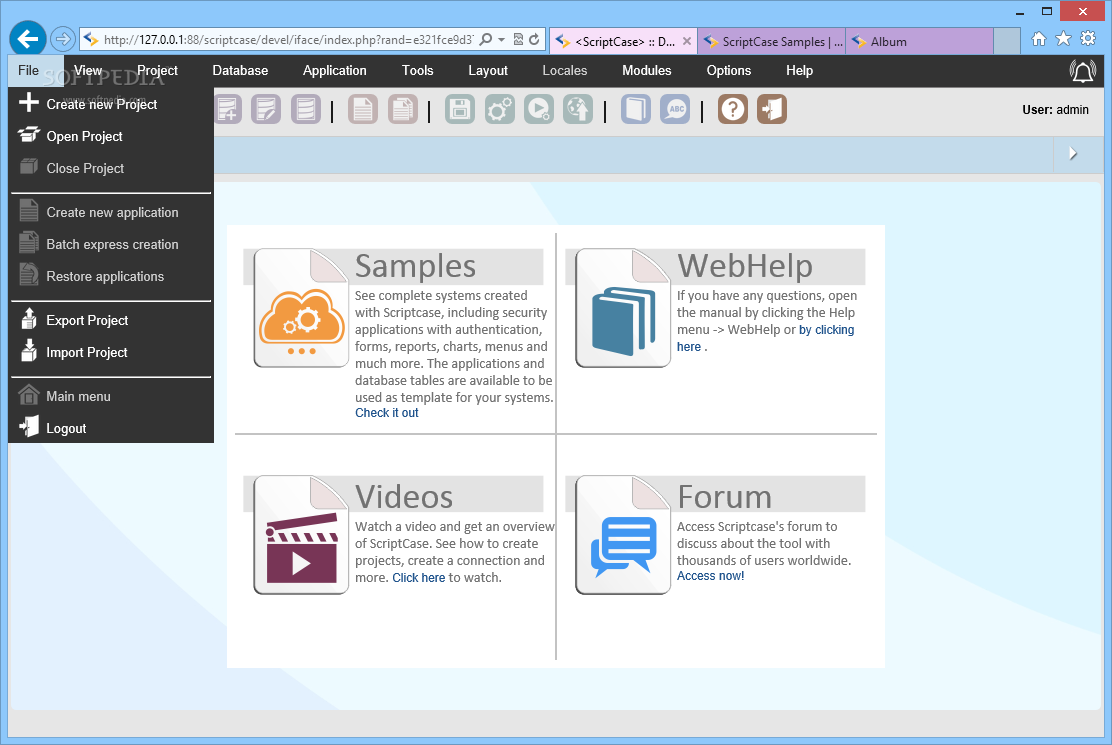Viewport: 1112px width, 745px height.
Task: Expand the right panel arrow
Action: pyautogui.click(x=1073, y=153)
